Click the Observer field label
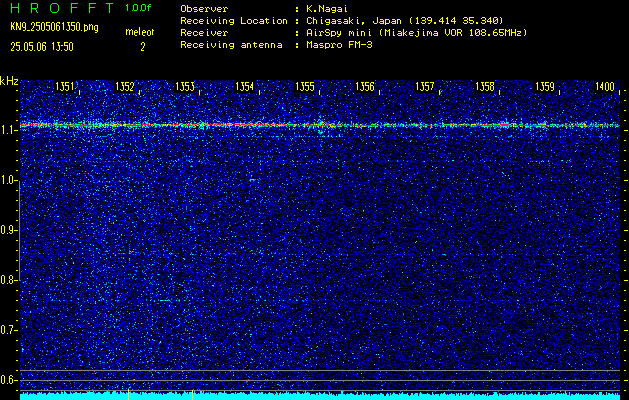Screen dimensions: 629x400 click(x=204, y=9)
